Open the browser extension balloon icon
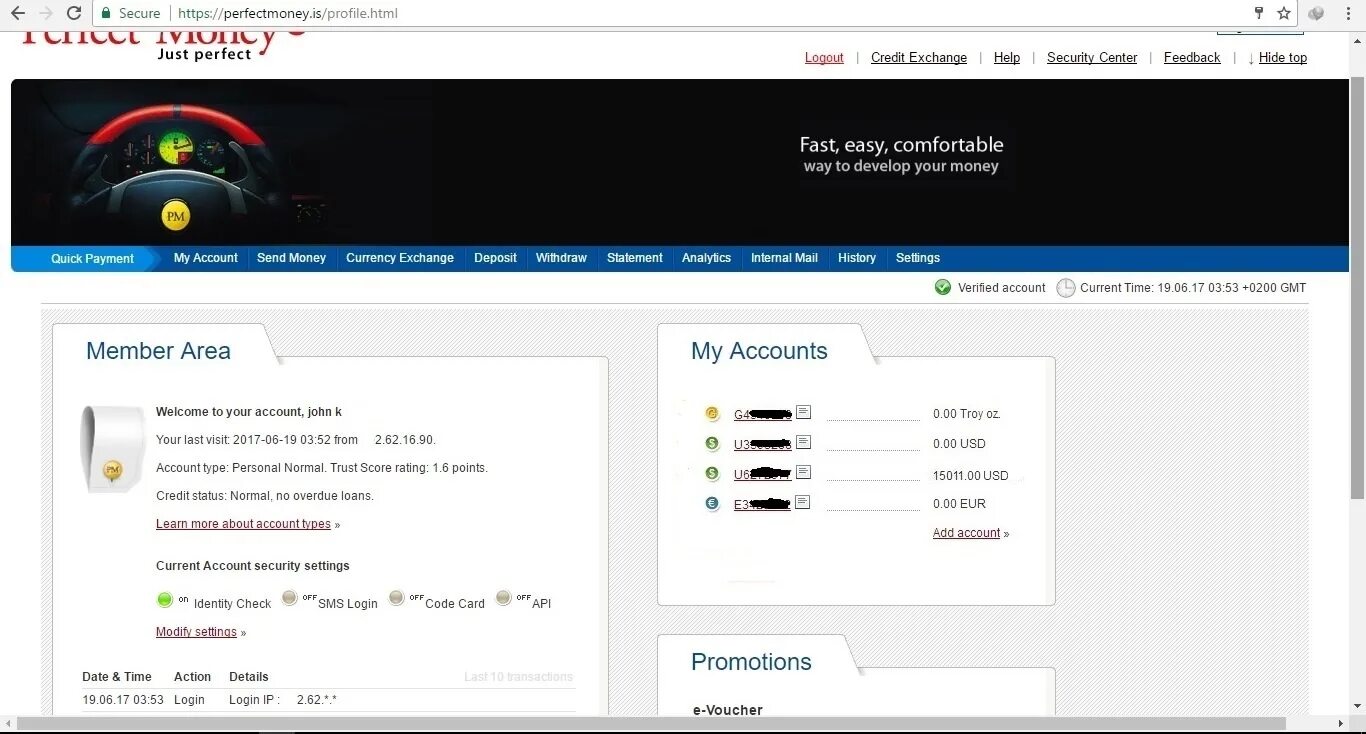 click(x=1316, y=13)
